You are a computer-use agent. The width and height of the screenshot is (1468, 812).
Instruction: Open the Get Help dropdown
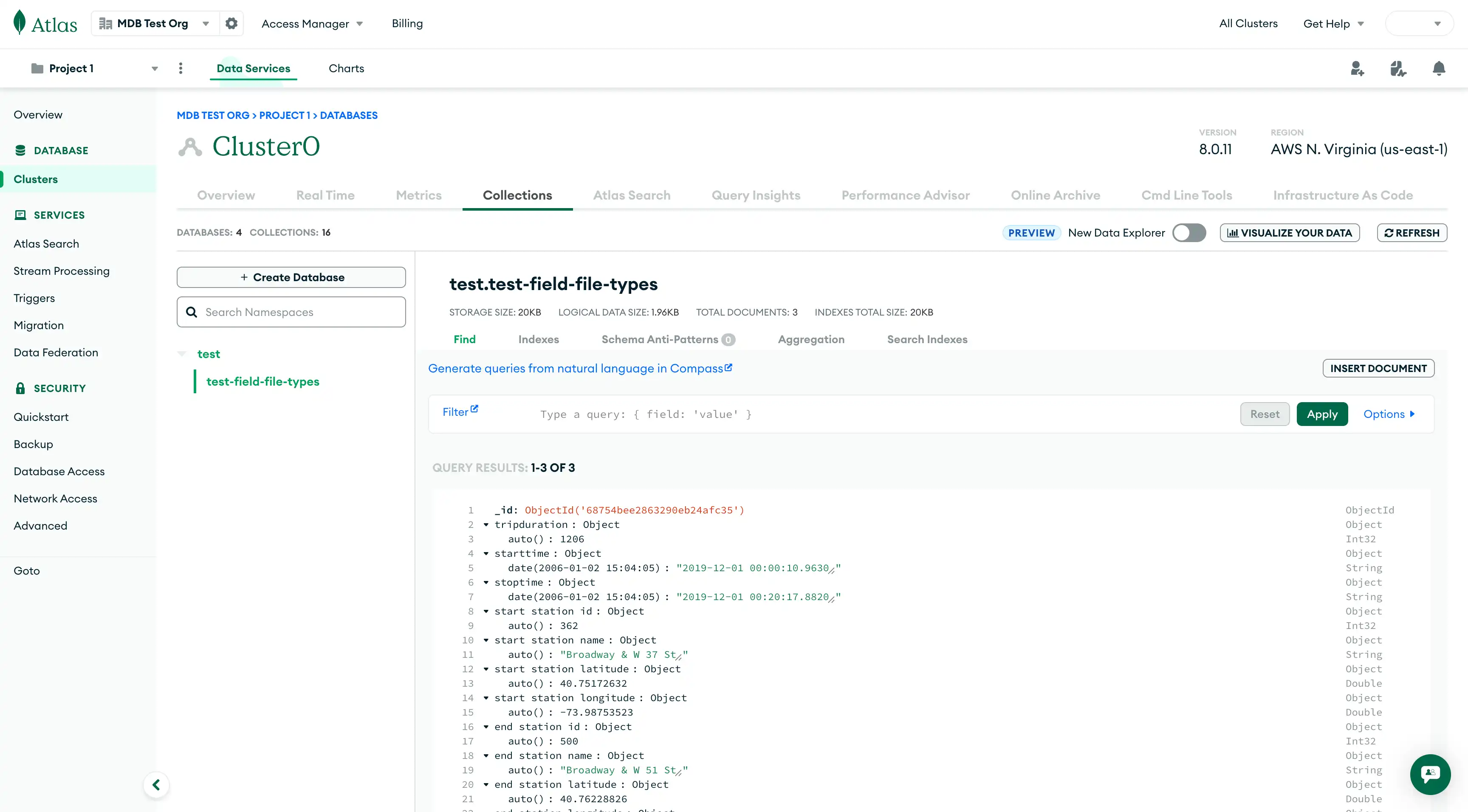pyautogui.click(x=1333, y=23)
